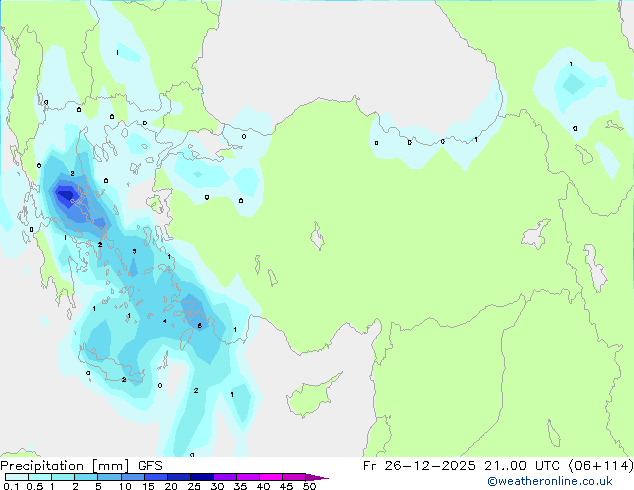Click the '50' legend scale label
The height and width of the screenshot is (490, 634).
(309, 486)
